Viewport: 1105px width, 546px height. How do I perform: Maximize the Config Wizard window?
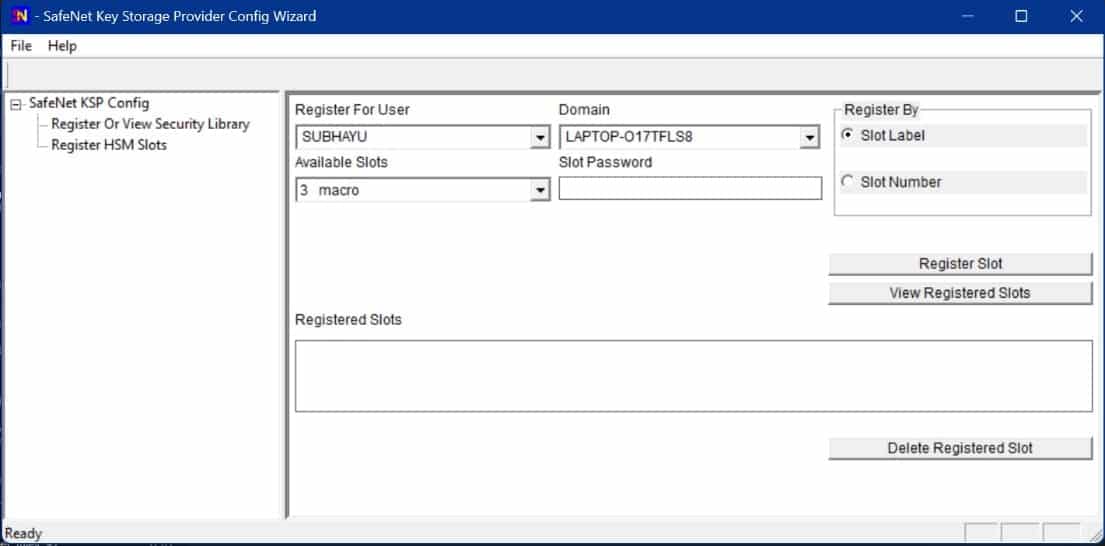[x=1021, y=16]
